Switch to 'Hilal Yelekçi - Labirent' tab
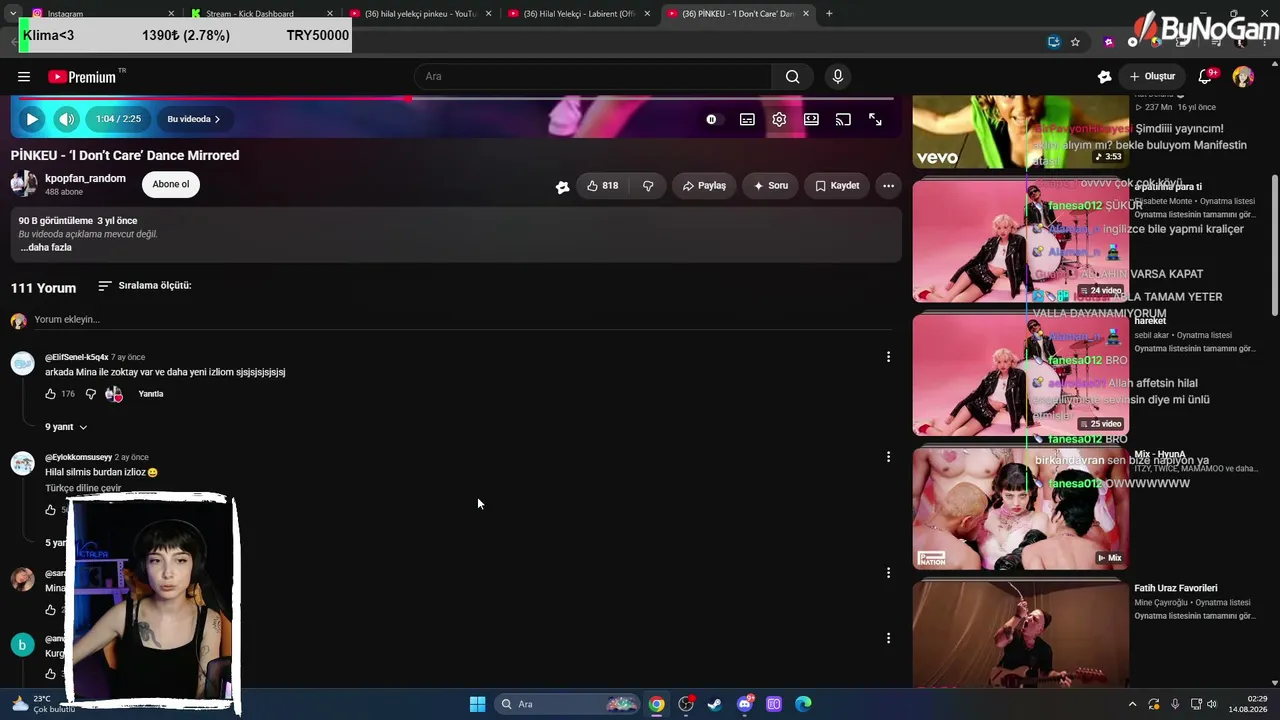Screen dimensions: 1280x720 tap(580, 14)
